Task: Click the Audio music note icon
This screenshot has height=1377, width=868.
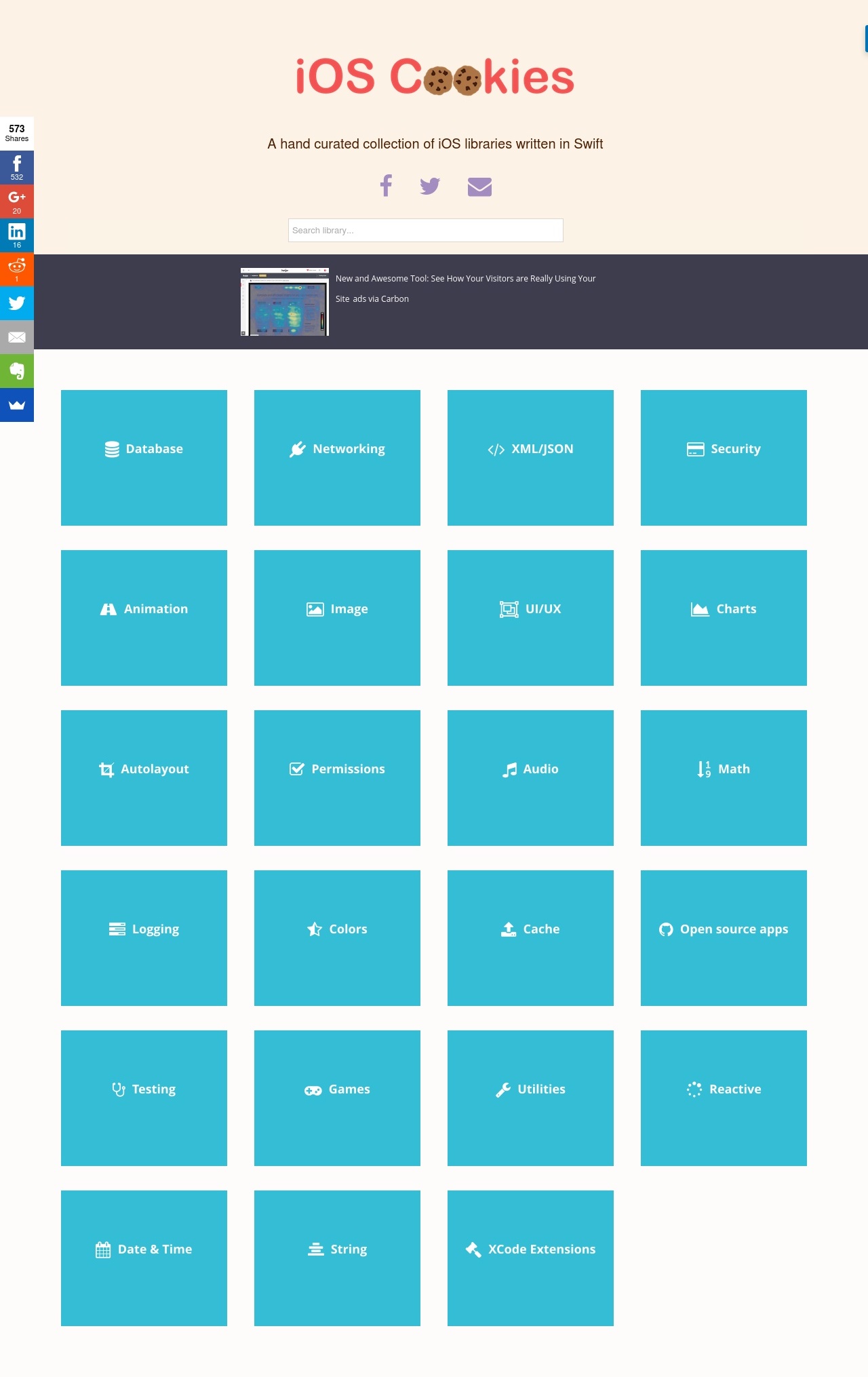Action: [509, 769]
